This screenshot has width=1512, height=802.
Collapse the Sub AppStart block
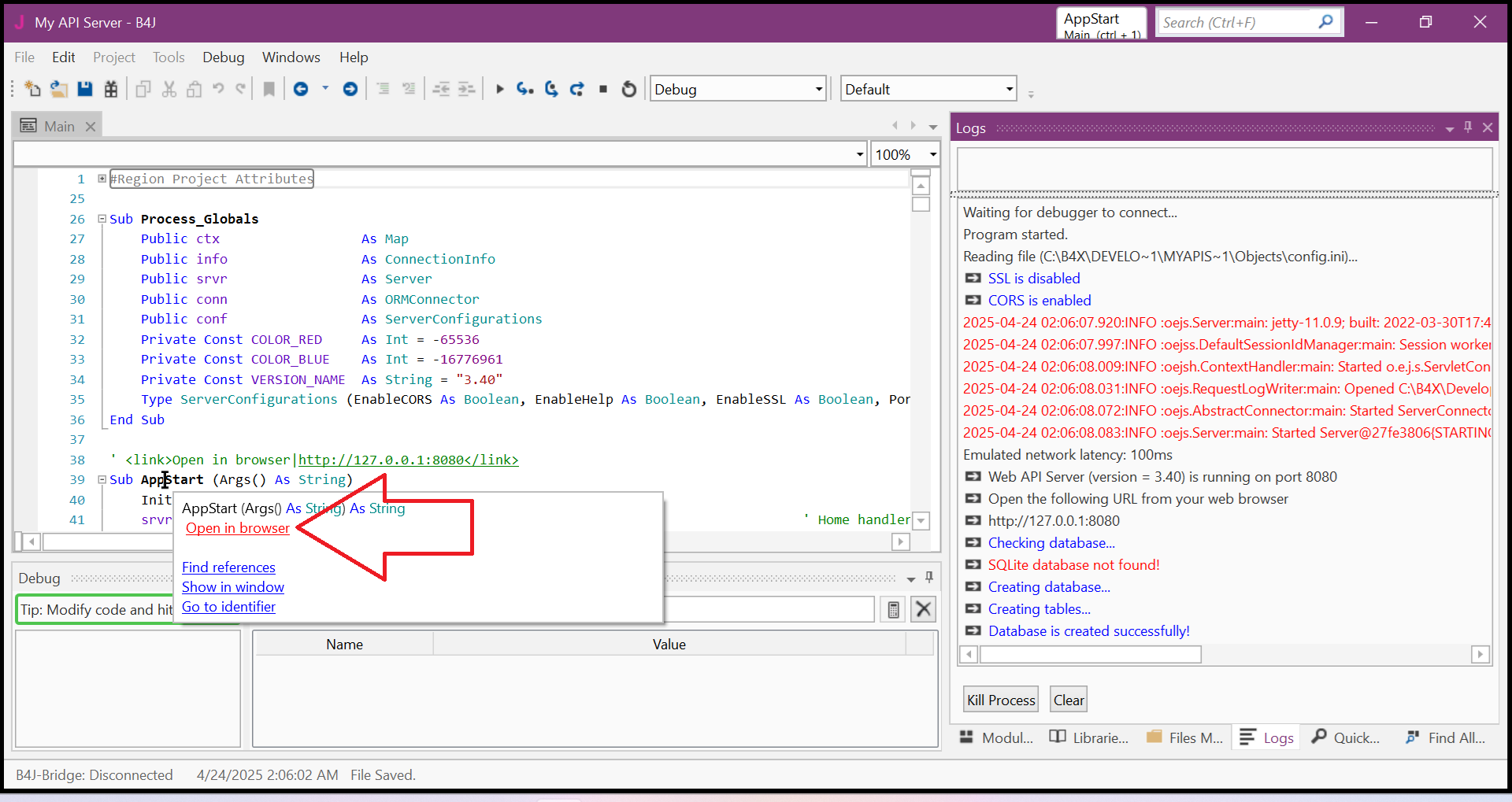pyautogui.click(x=102, y=479)
